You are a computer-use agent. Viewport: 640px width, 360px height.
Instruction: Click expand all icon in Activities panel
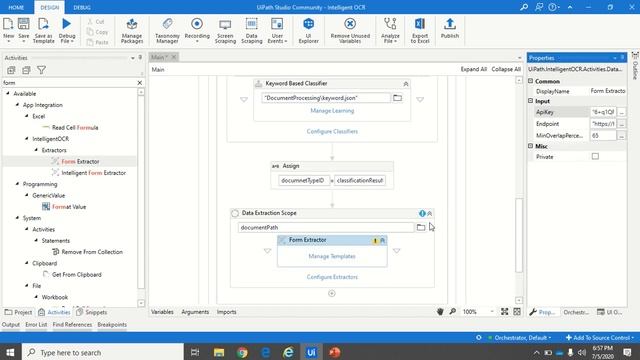tap(11, 70)
